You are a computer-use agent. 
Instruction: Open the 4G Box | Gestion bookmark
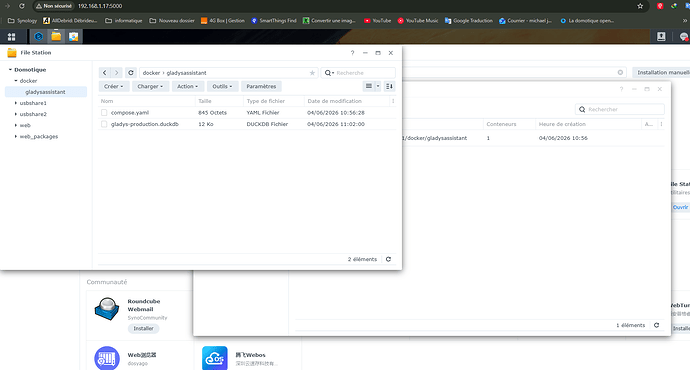click(223, 20)
